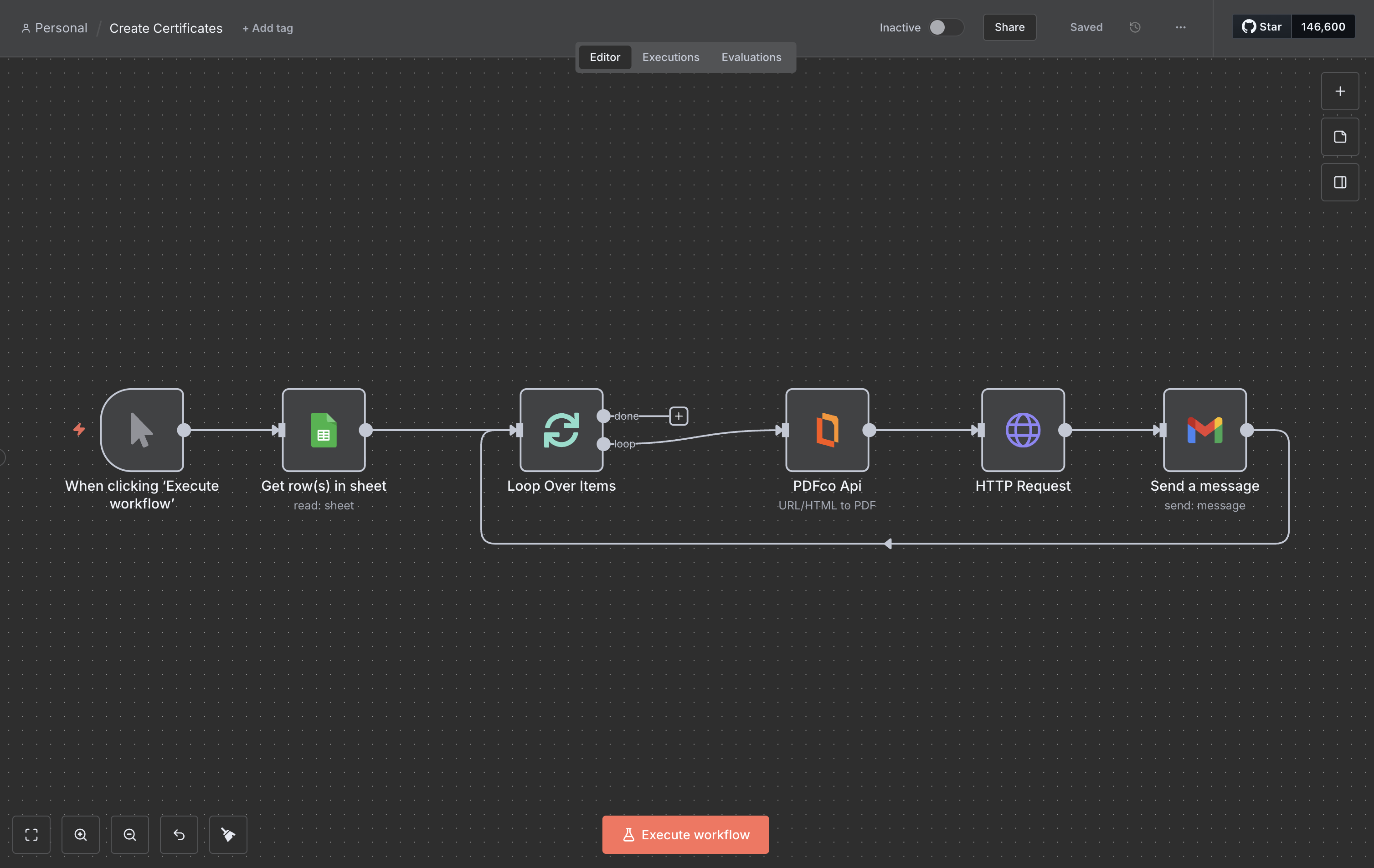Open the three-dots workflow options menu
Image resolution: width=1374 pixels, height=868 pixels.
tap(1181, 27)
